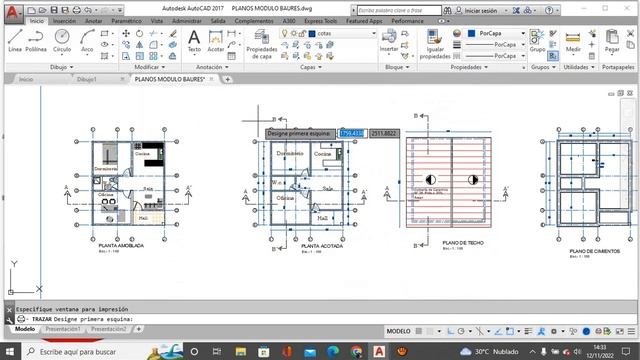Expand the Dibujo panel
Screen dimensions: 640x360
click(x=62, y=67)
